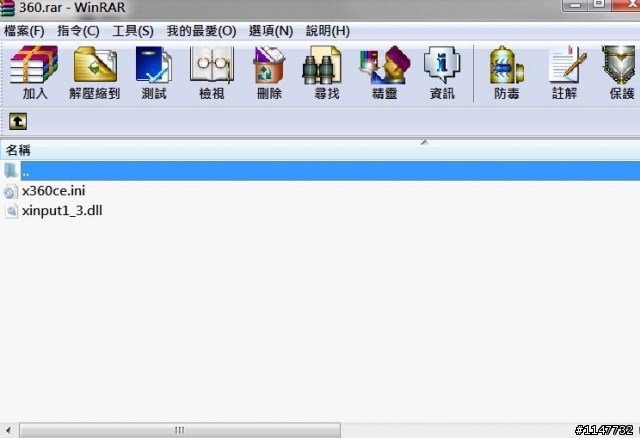Click the 加入 (Add) toolbar icon
The image size is (640, 438).
tap(34, 73)
